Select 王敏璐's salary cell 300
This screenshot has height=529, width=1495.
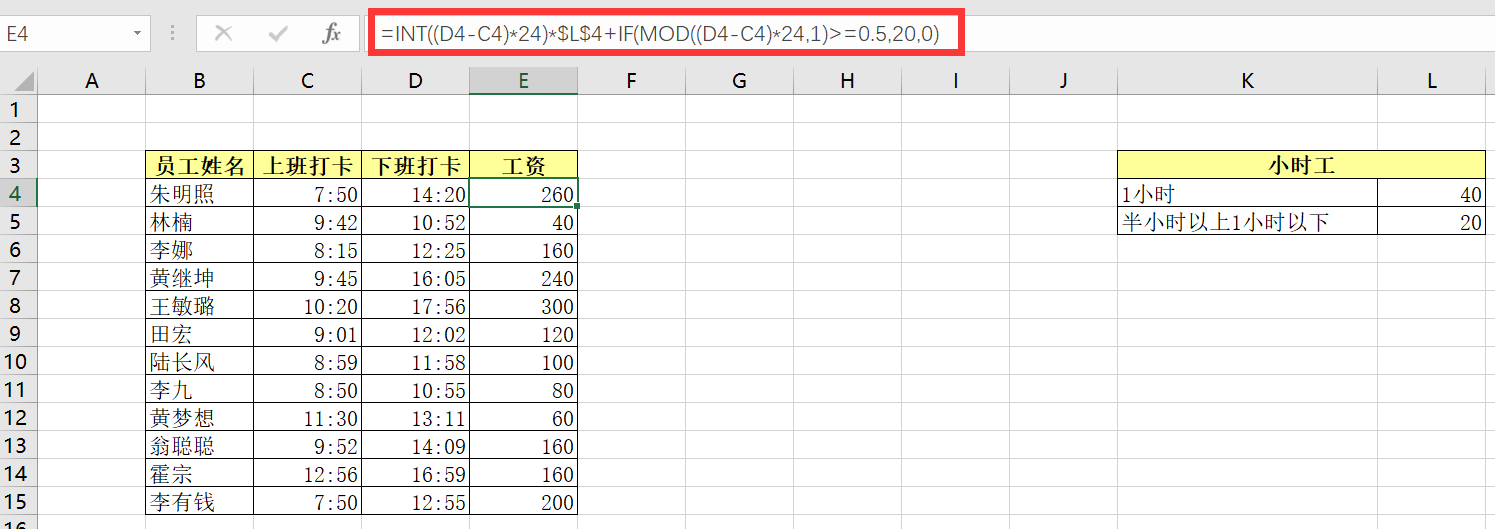coord(524,305)
